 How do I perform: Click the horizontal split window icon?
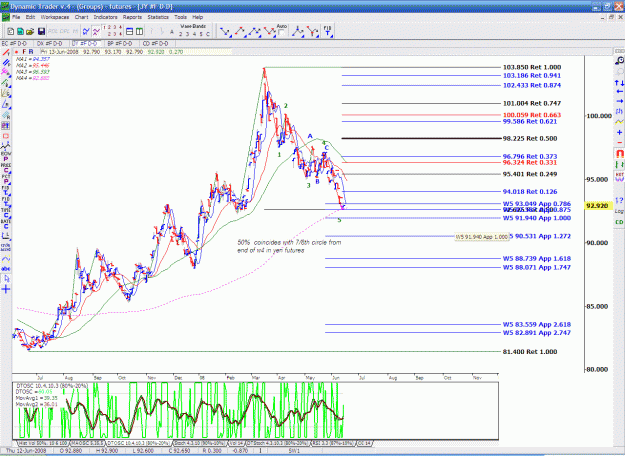(130, 31)
